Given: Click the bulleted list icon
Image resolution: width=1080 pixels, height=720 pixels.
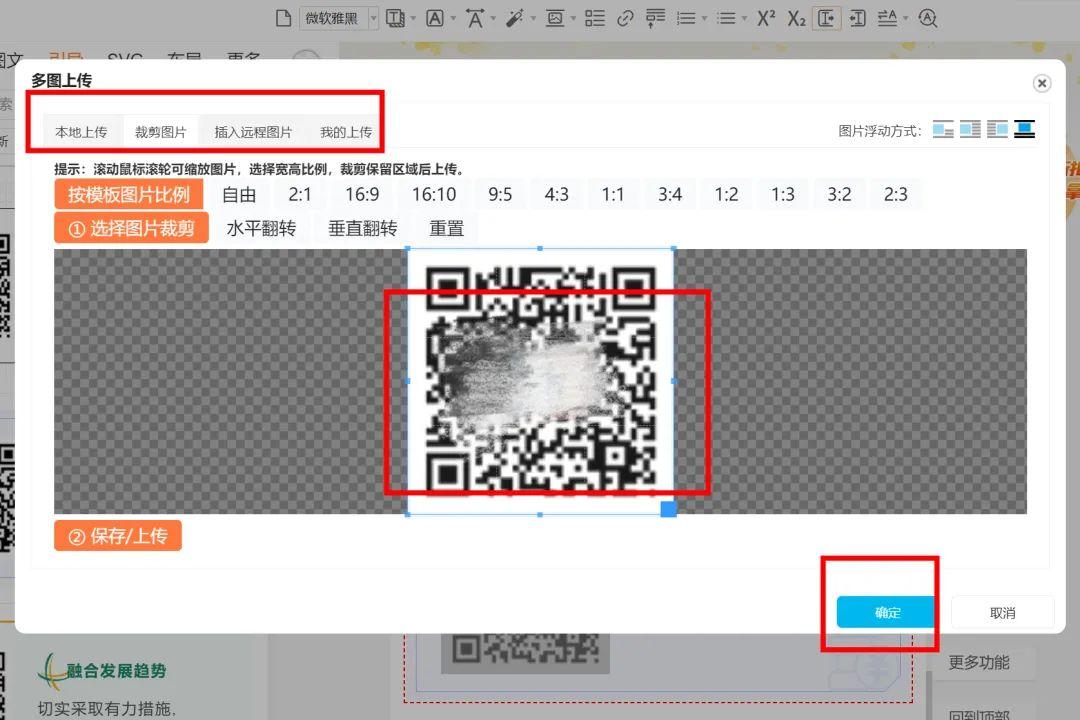Looking at the screenshot, I should tap(726, 18).
